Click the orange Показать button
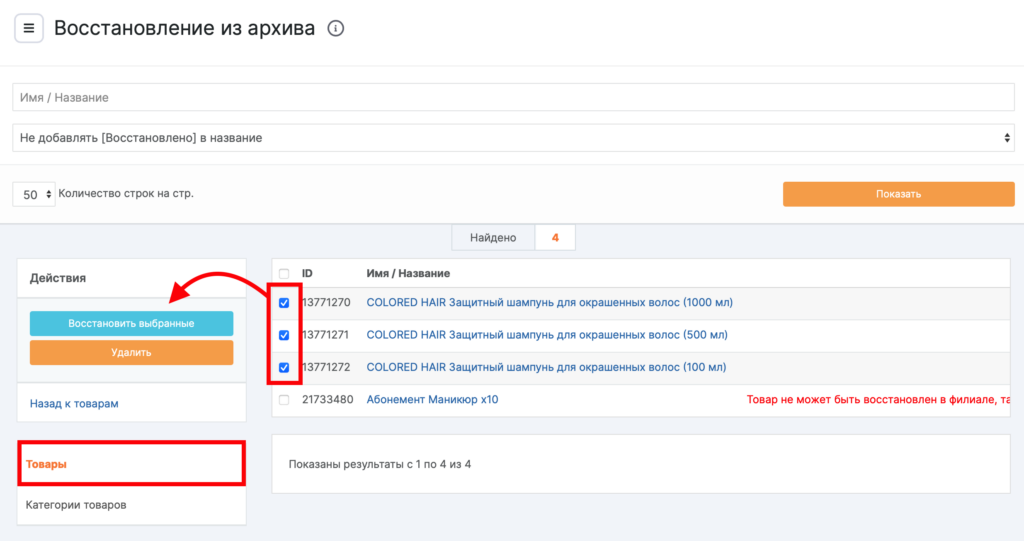This screenshot has width=1024, height=541. pyautogui.click(x=898, y=194)
